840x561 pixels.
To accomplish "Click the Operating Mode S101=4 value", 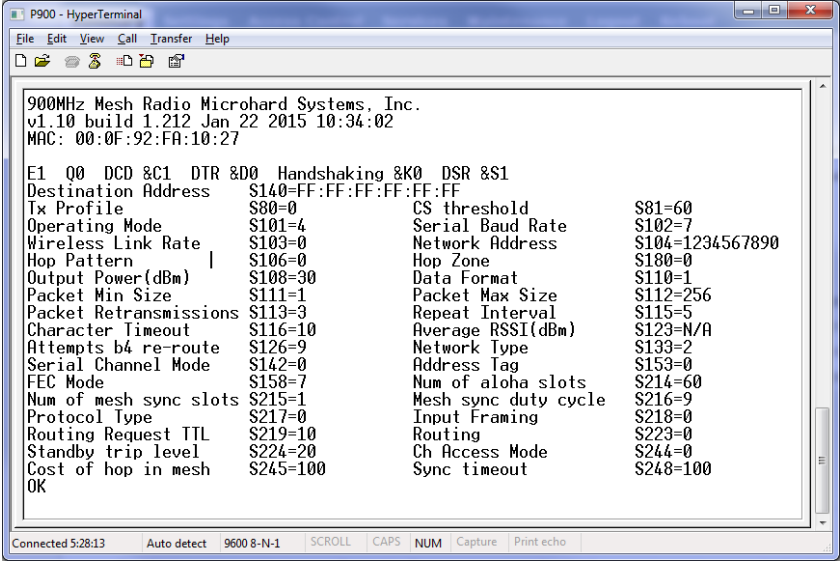I will pos(278,226).
